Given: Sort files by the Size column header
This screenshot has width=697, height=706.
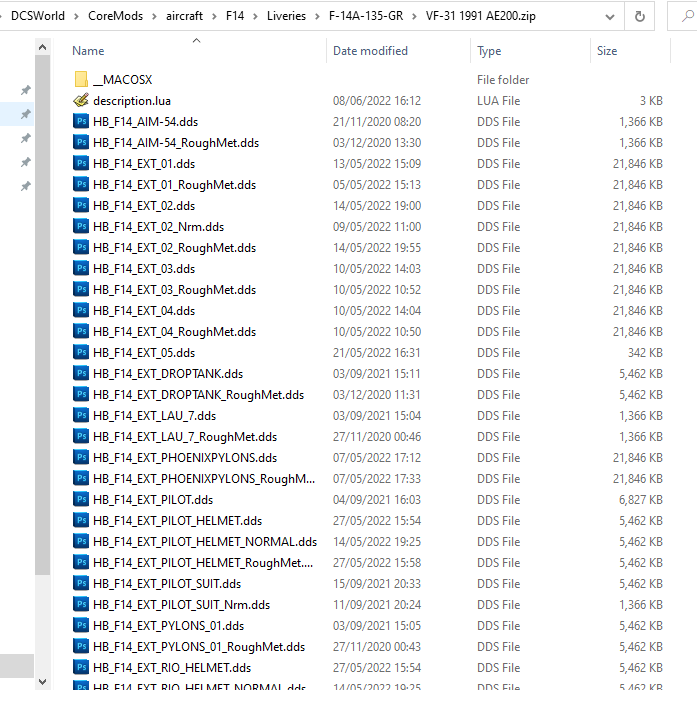Looking at the screenshot, I should click(x=607, y=51).
